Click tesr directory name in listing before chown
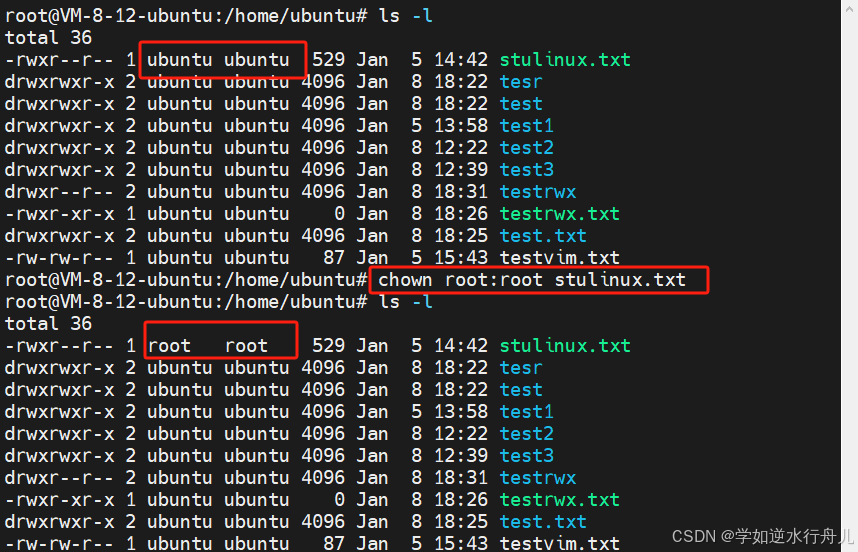858x552 pixels. tap(520, 82)
